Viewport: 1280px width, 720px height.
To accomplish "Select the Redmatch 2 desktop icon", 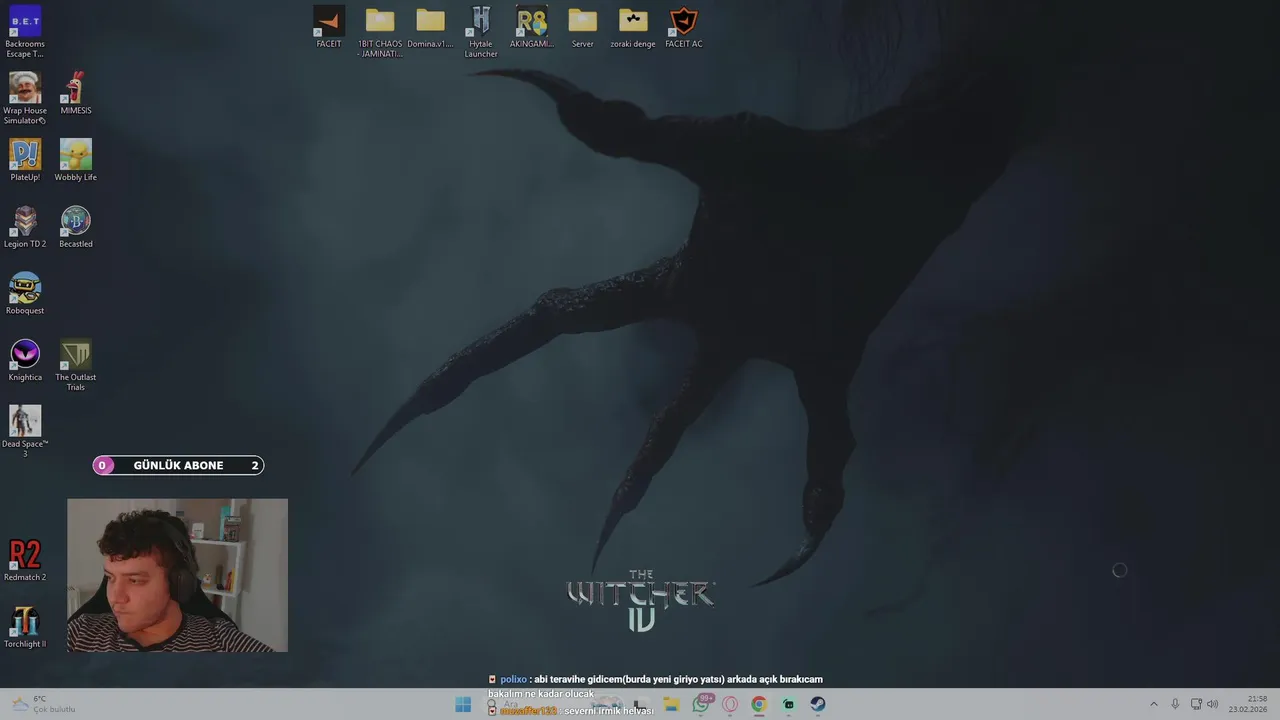I will click(25, 560).
